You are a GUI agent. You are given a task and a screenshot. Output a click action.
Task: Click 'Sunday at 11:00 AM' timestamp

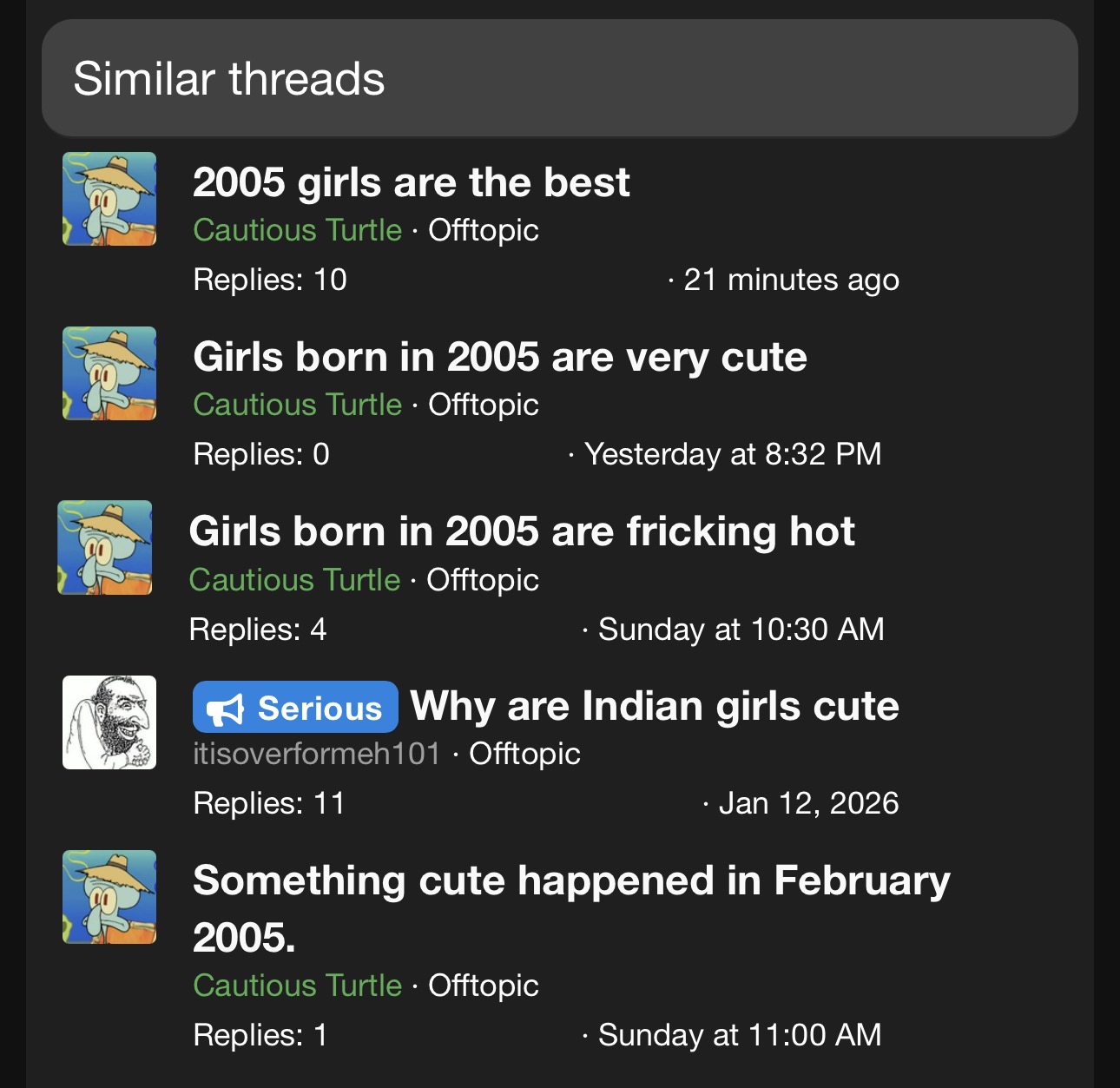click(x=739, y=1035)
